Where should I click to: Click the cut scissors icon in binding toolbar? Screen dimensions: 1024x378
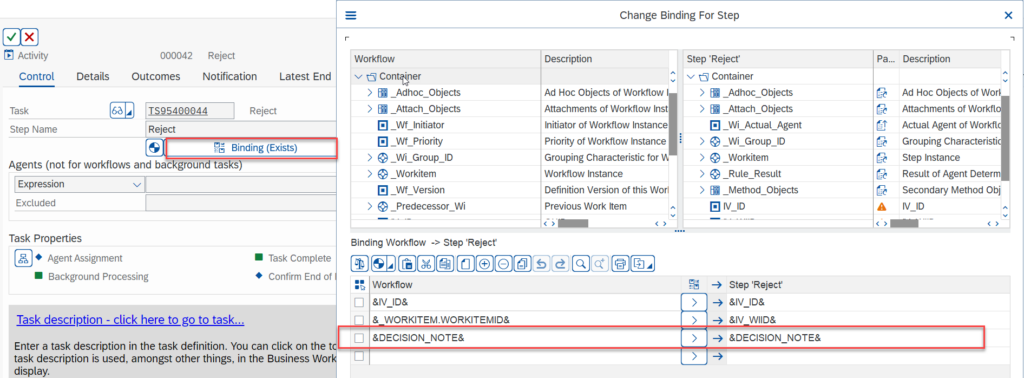point(426,264)
